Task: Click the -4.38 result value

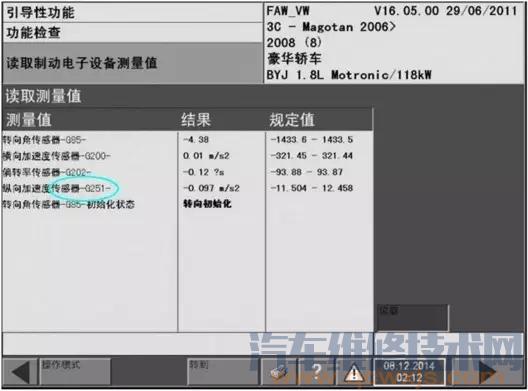Action: click(196, 140)
